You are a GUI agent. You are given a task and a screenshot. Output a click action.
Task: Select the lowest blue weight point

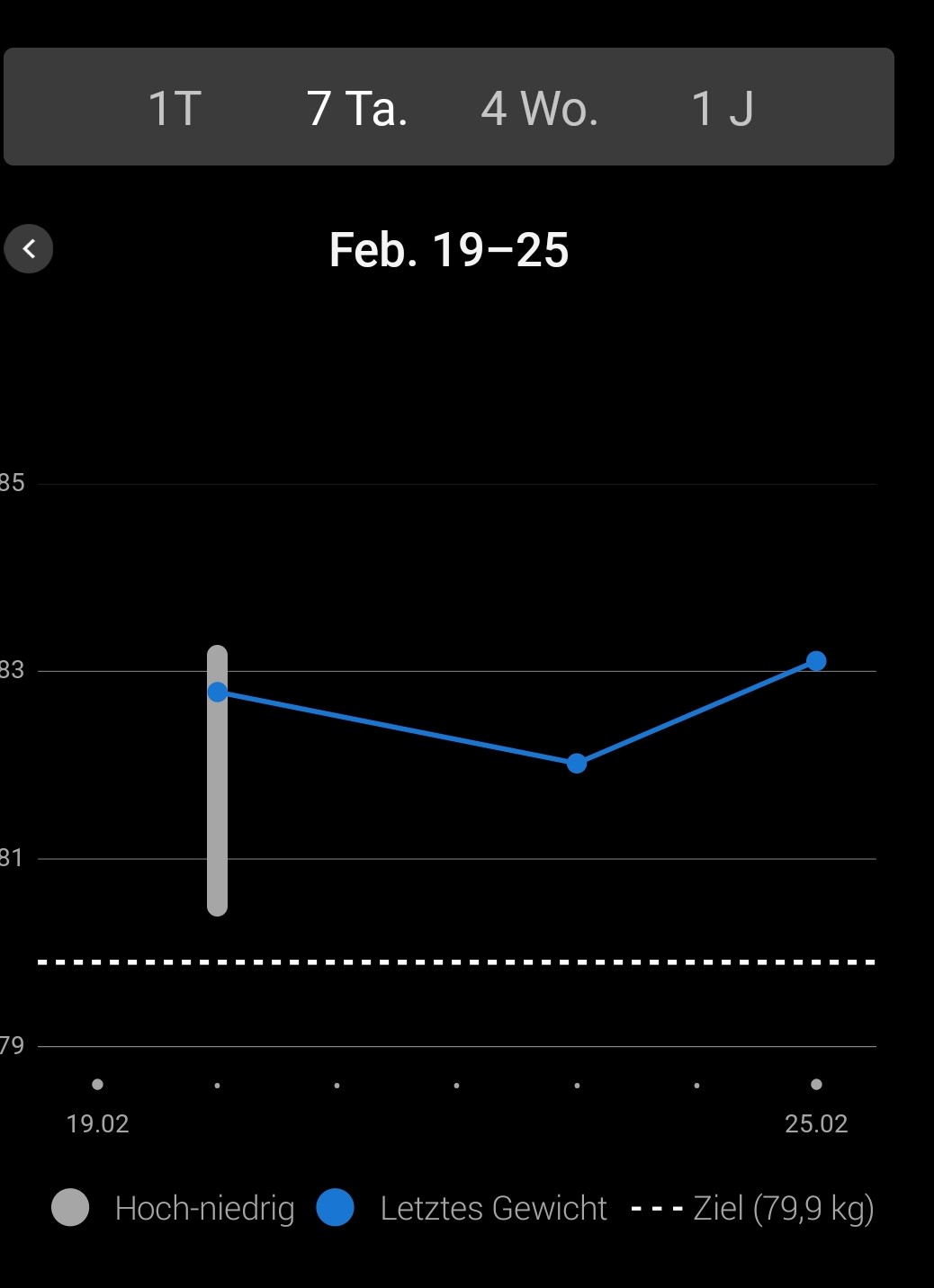coord(577,764)
